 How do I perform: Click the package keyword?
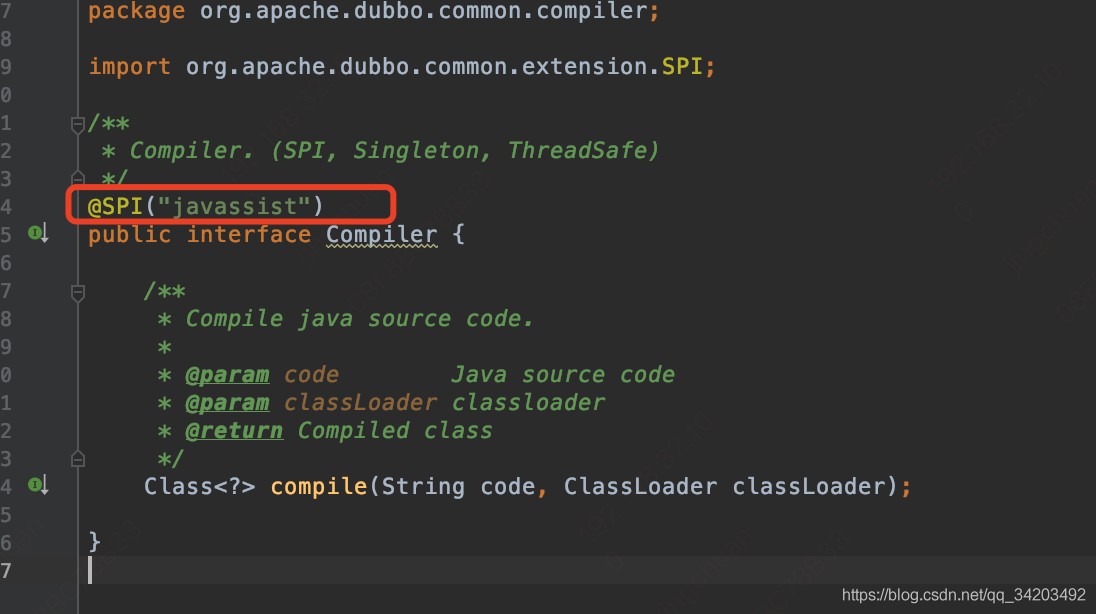[x=136, y=12]
